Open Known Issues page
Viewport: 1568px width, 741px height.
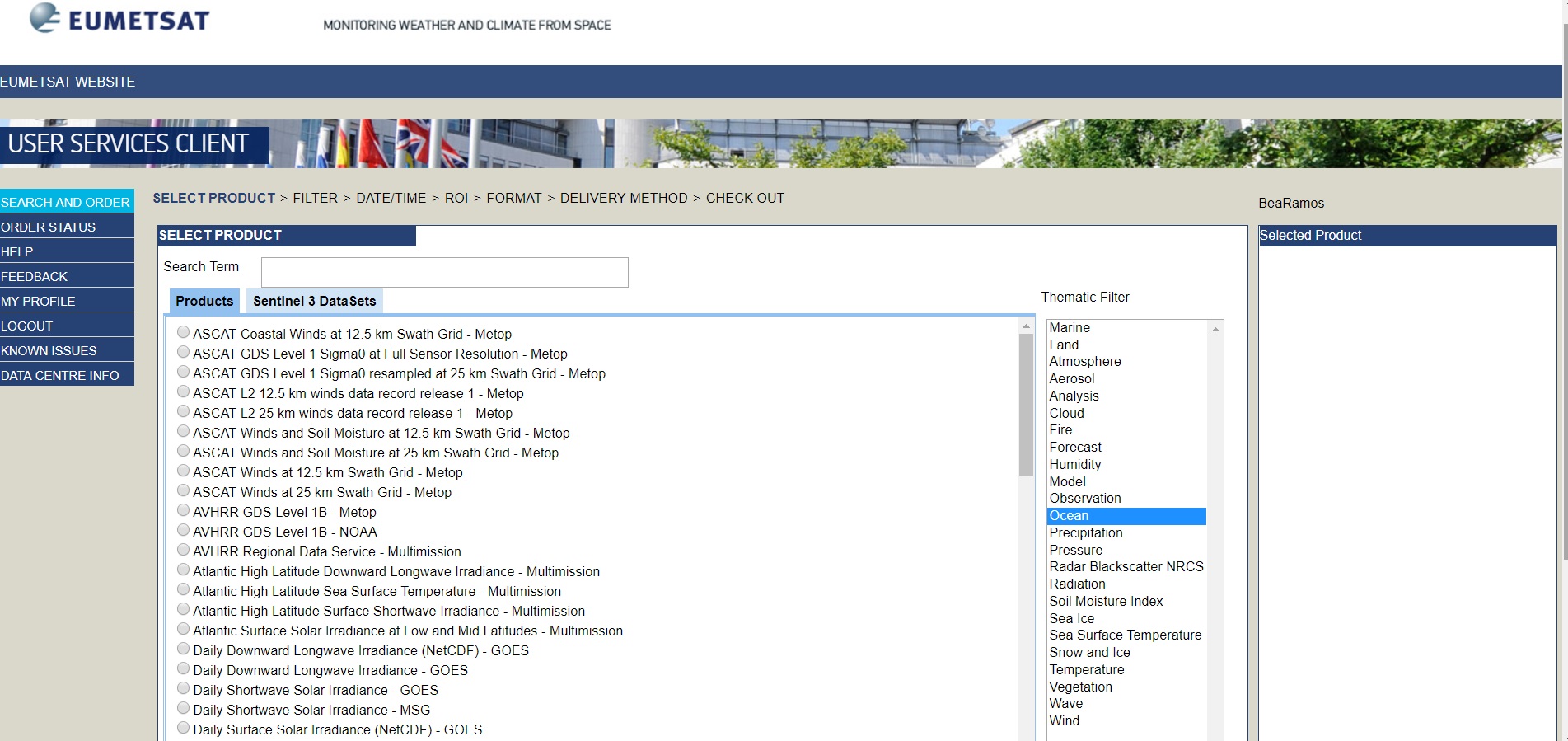pos(67,350)
